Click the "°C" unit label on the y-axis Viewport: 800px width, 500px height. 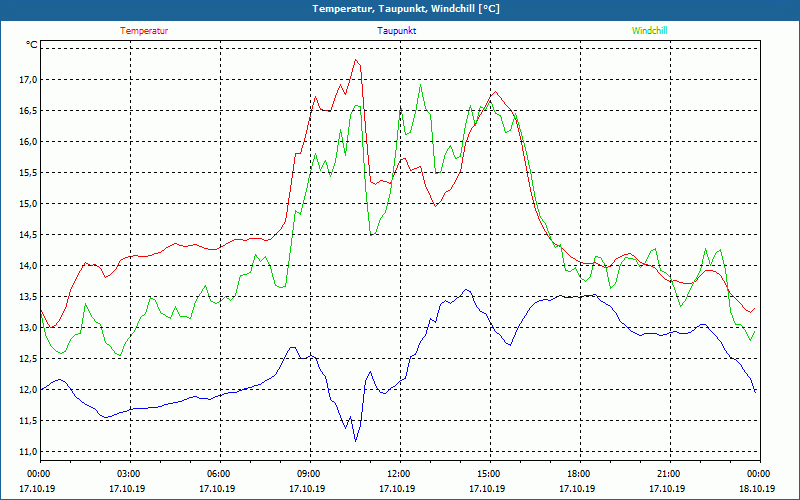point(31,45)
